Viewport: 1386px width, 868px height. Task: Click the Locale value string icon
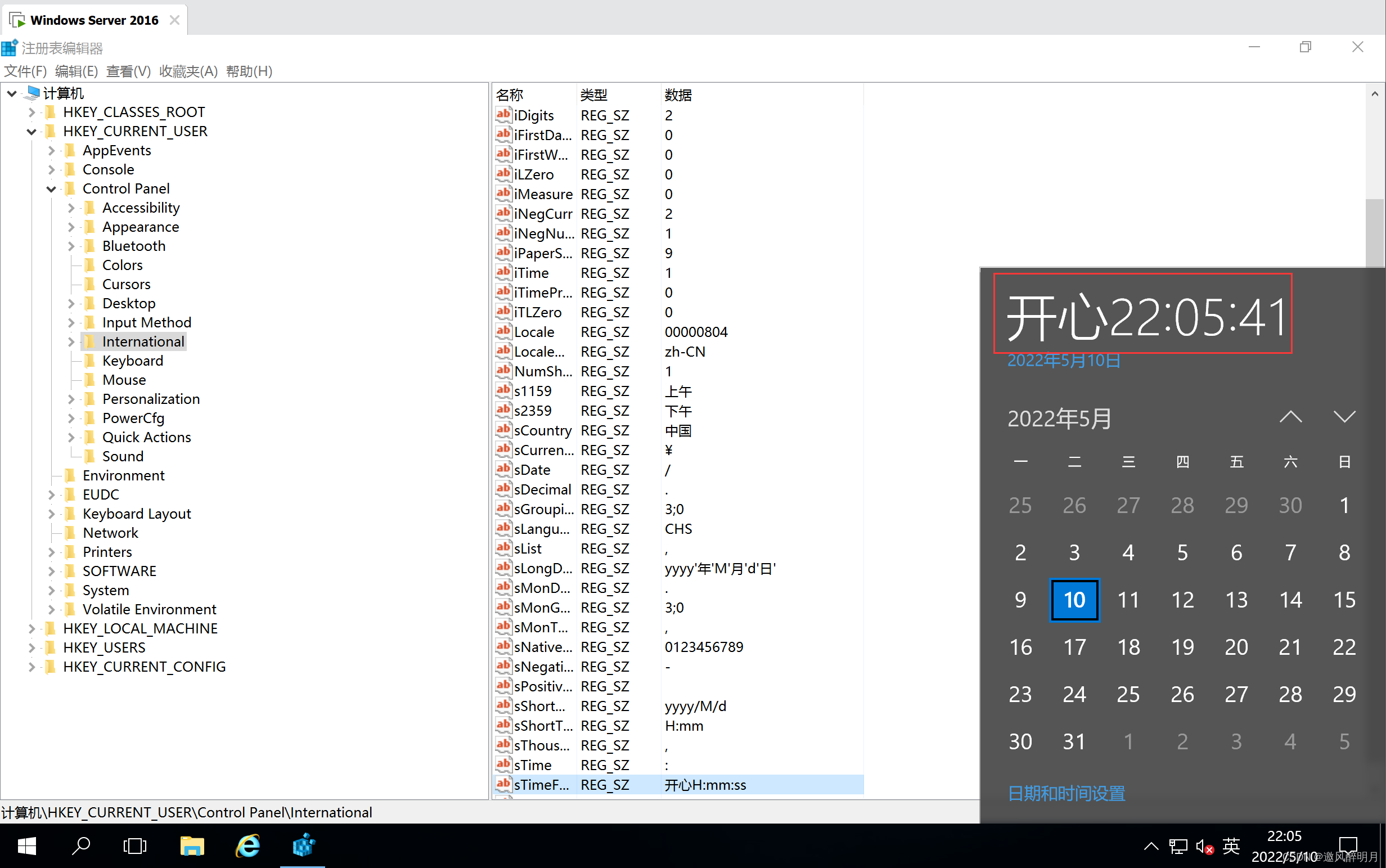click(503, 331)
